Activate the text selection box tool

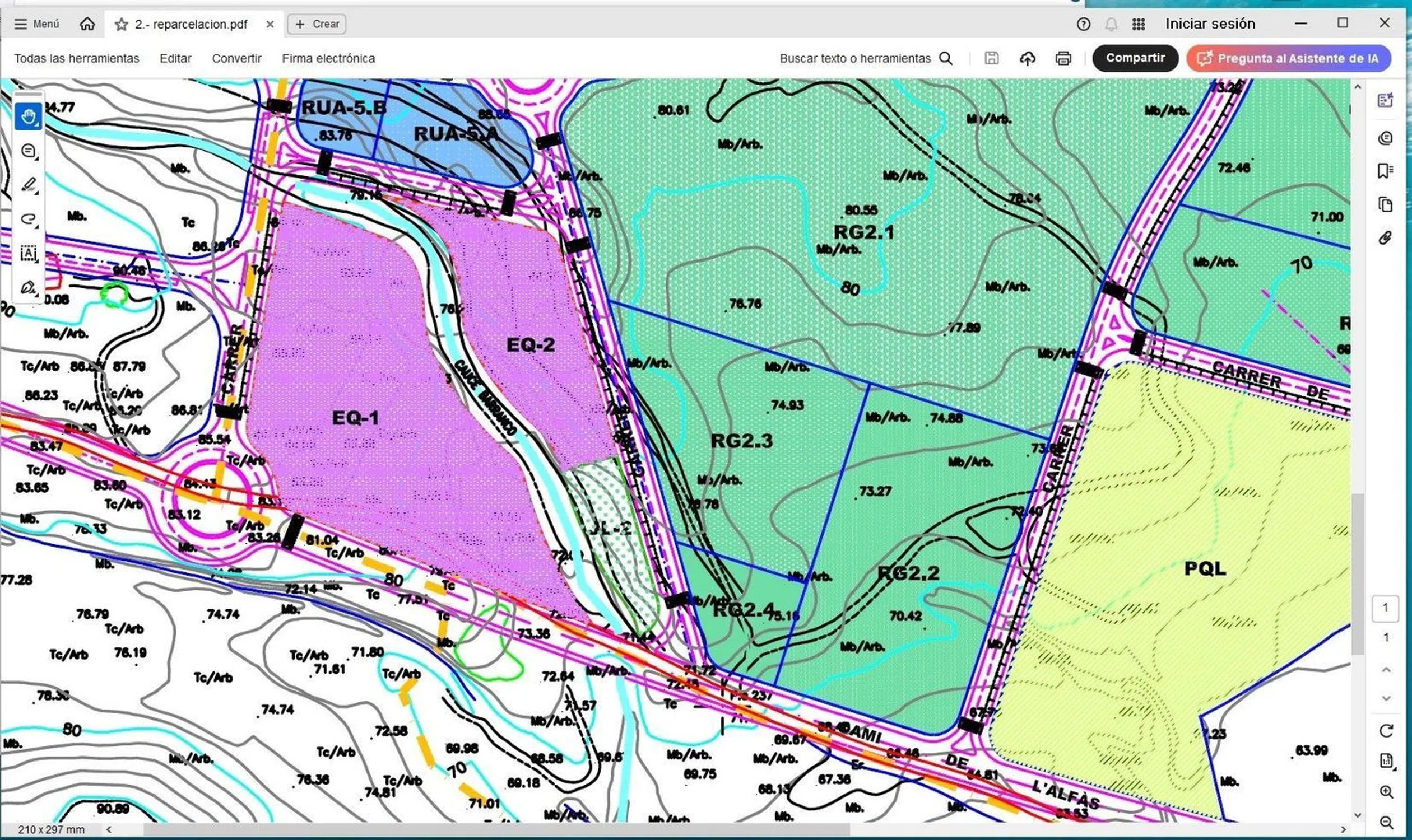(29, 253)
